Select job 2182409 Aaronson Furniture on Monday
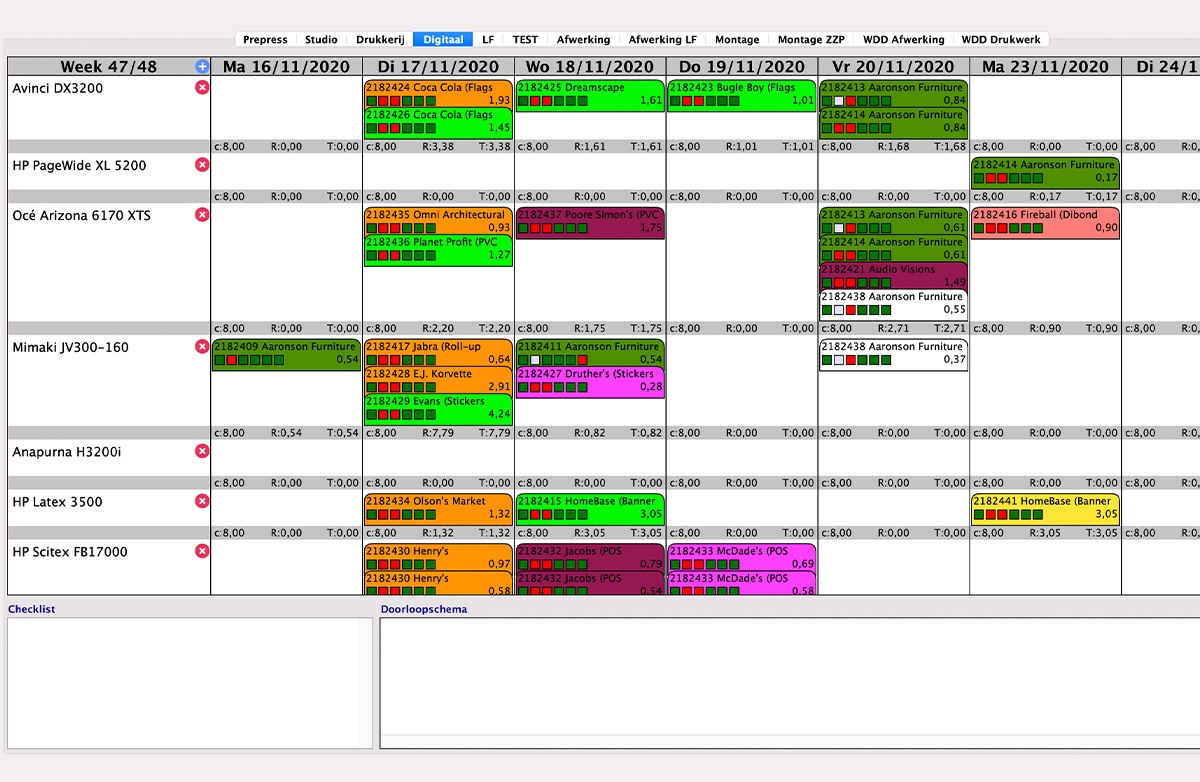The height and width of the screenshot is (782, 1200). 286,354
